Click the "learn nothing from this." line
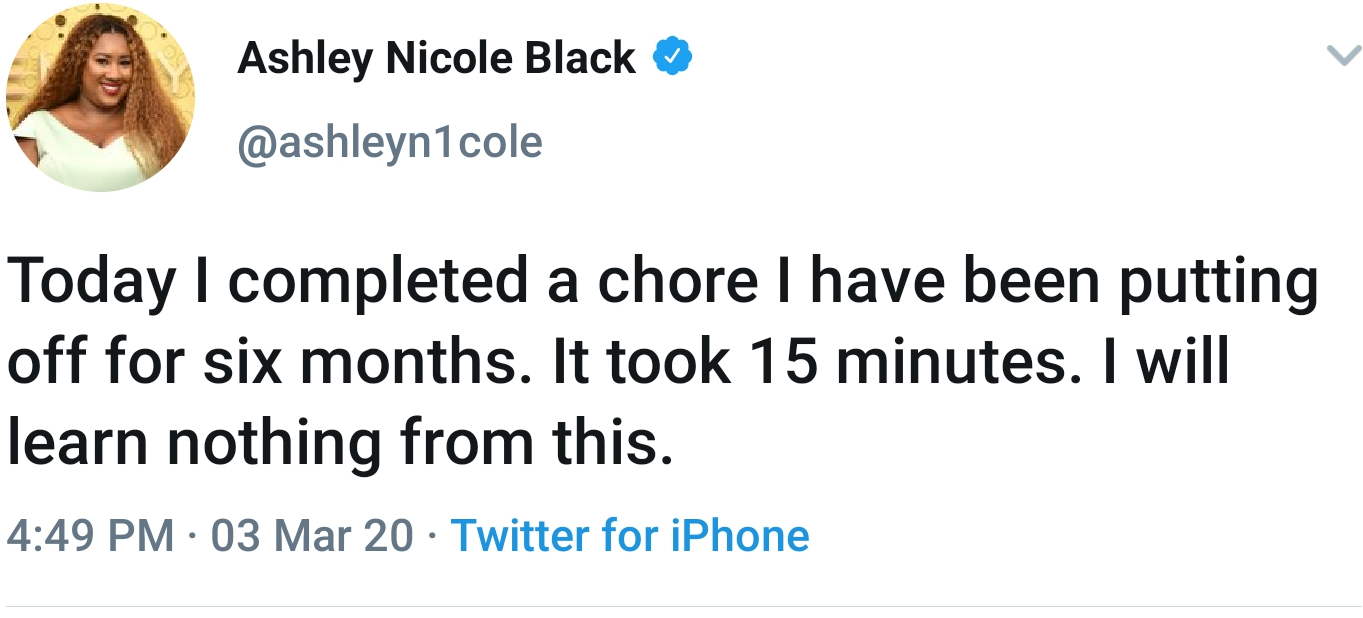Viewport: 1363px width, 618px height. [x=340, y=444]
